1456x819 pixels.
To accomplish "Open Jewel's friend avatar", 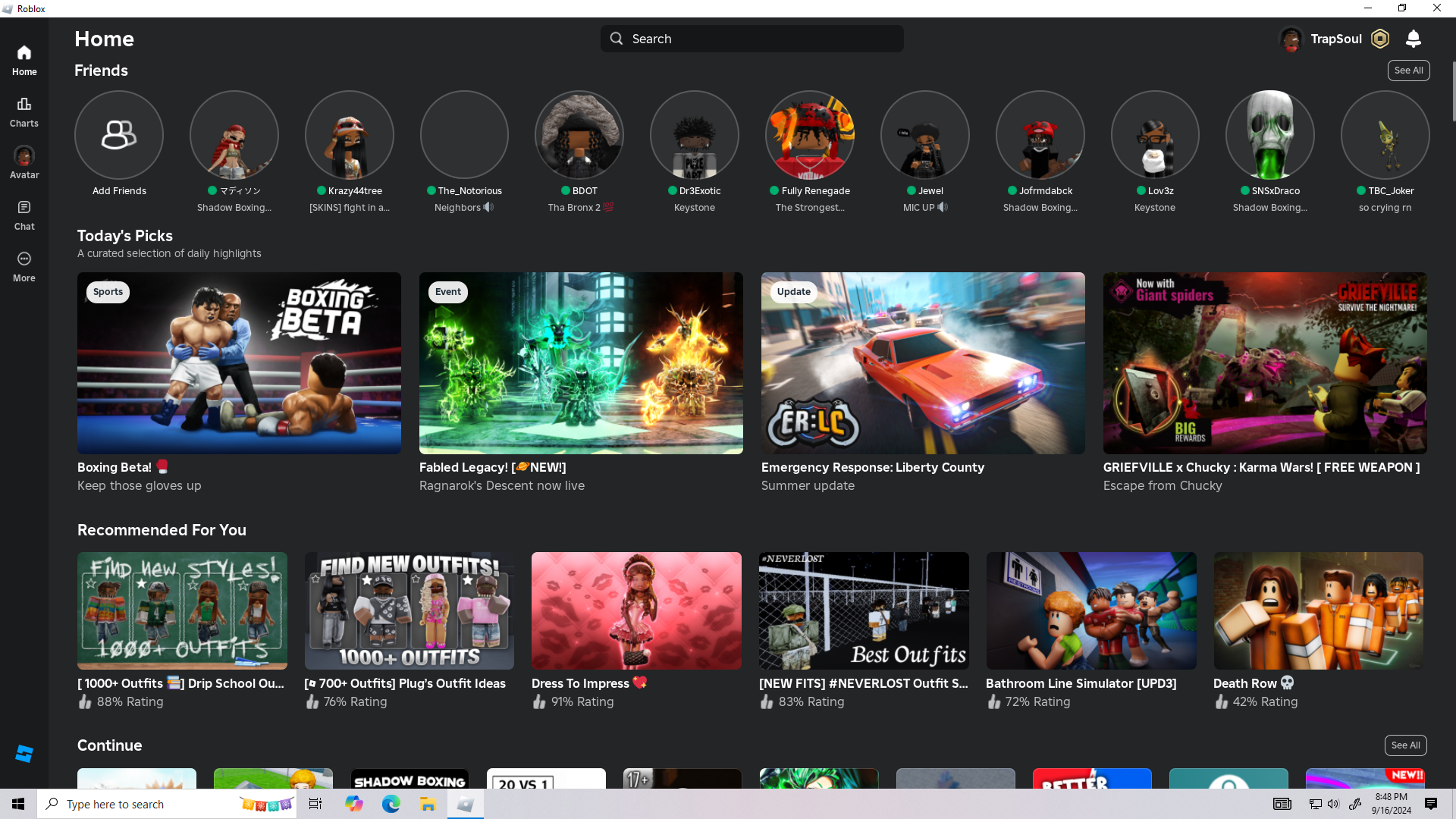I will [x=925, y=135].
